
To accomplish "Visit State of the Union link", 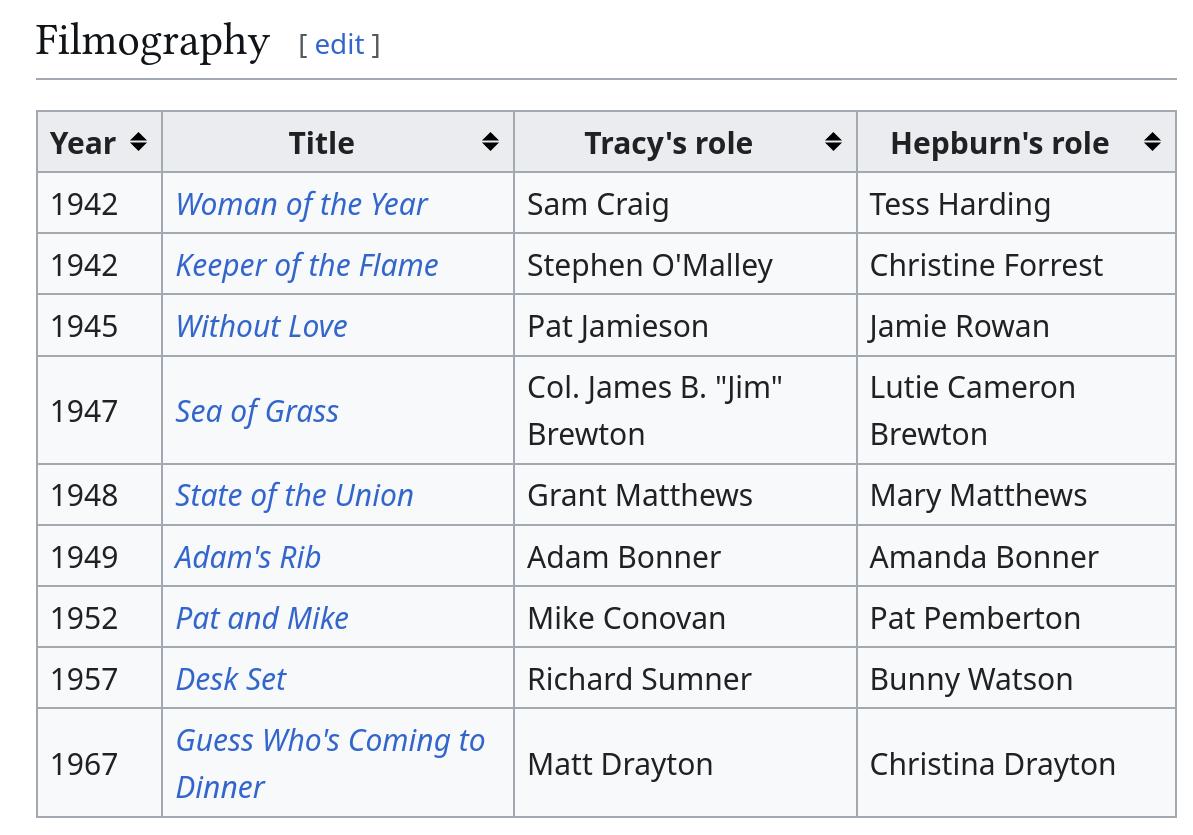I will pos(294,496).
